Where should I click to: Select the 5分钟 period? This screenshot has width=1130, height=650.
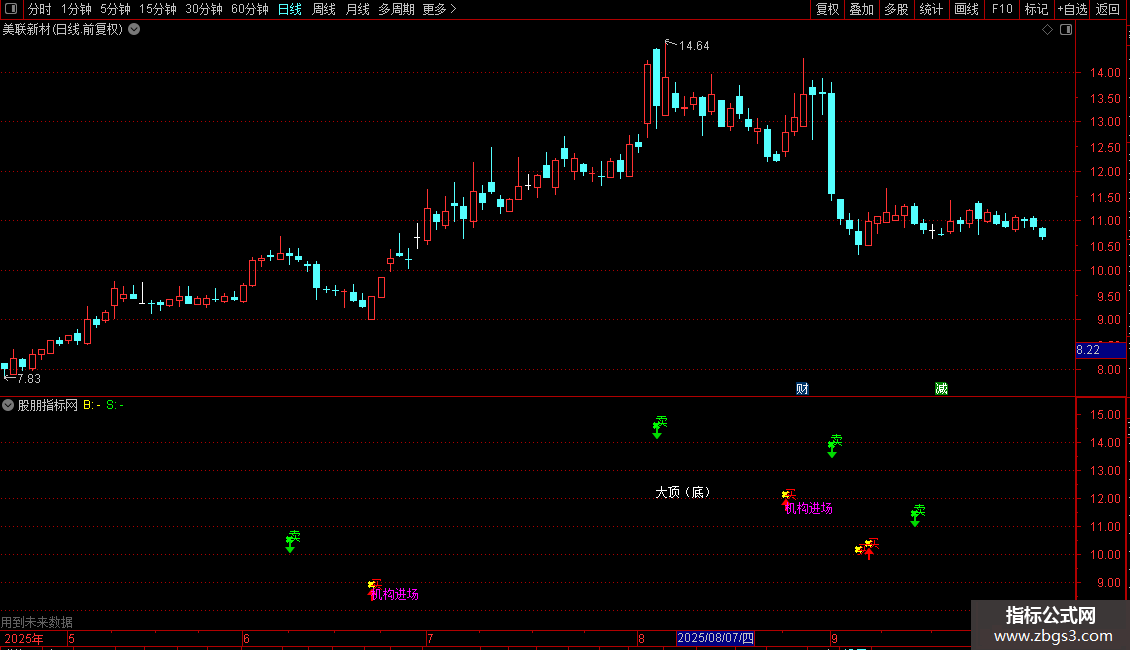click(115, 9)
